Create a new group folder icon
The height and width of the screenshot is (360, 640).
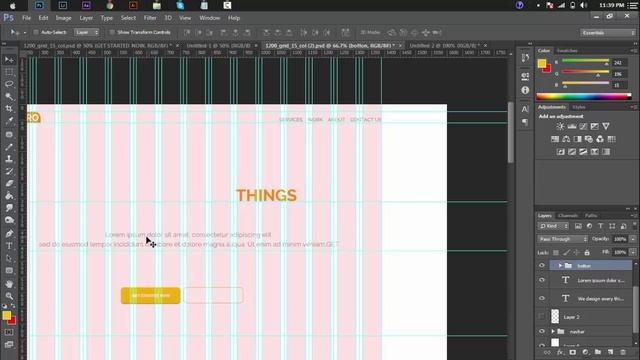(x=598, y=352)
